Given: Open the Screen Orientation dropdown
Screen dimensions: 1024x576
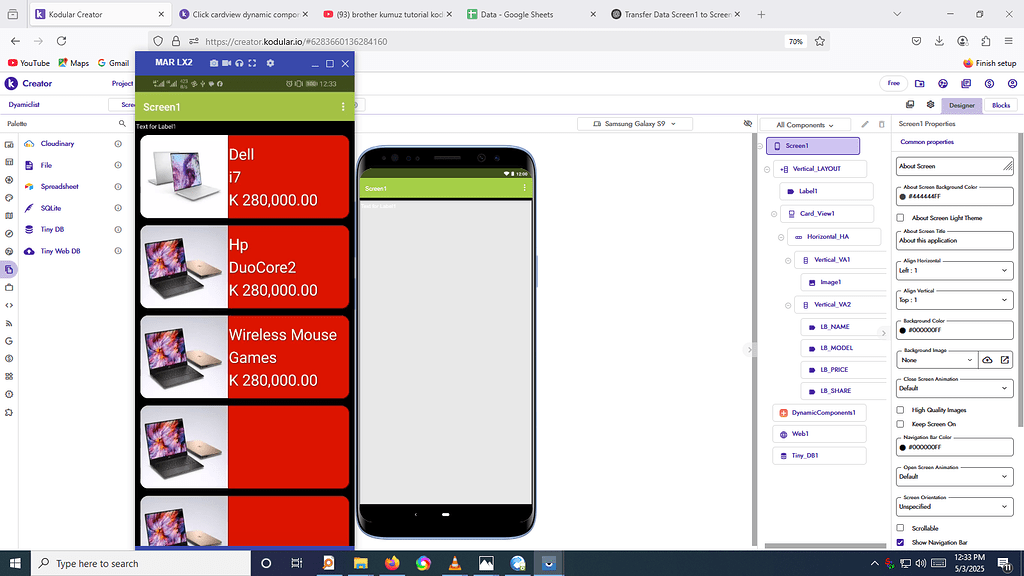Looking at the screenshot, I should click(954, 506).
